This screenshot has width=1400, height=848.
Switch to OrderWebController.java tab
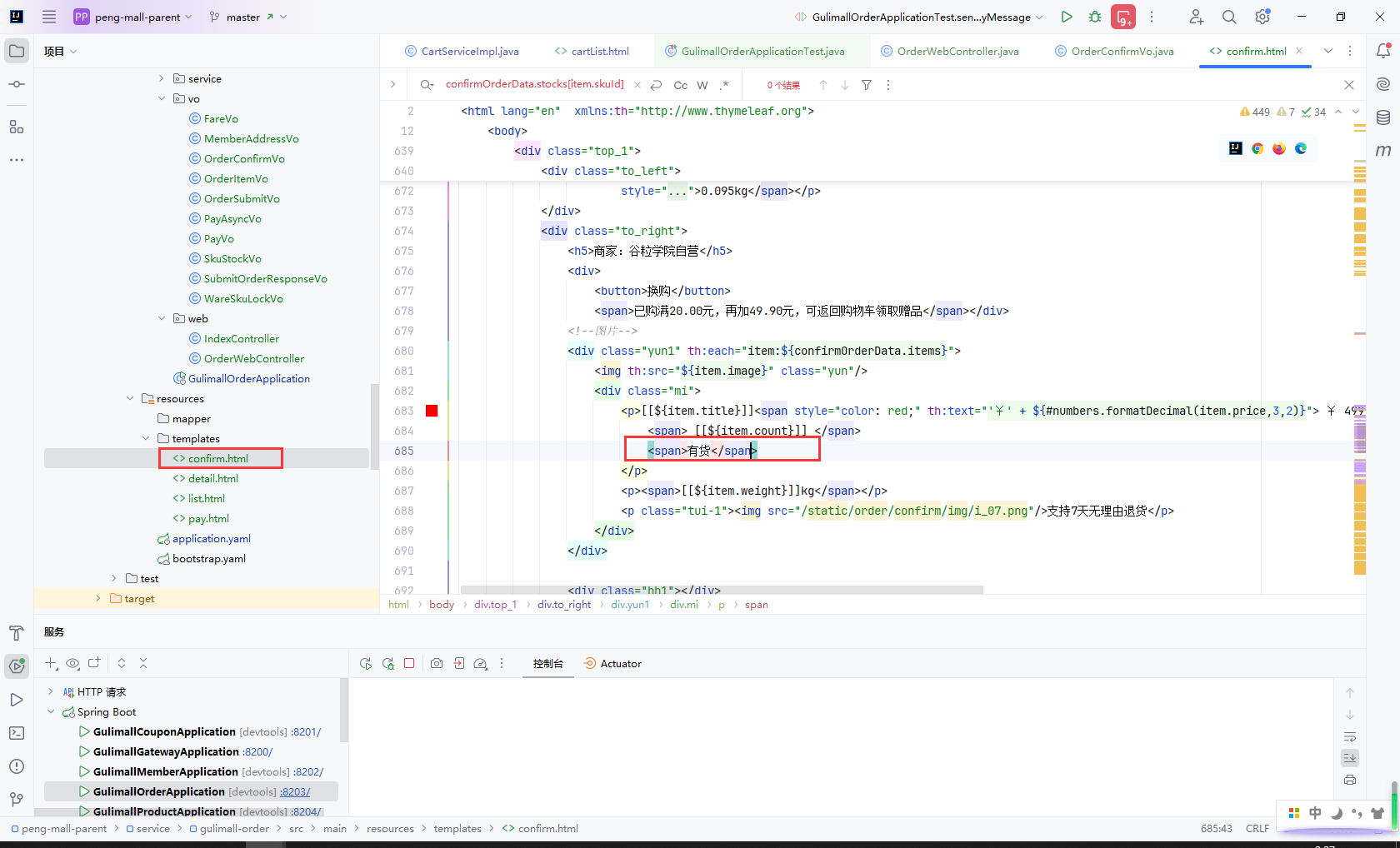(x=949, y=51)
